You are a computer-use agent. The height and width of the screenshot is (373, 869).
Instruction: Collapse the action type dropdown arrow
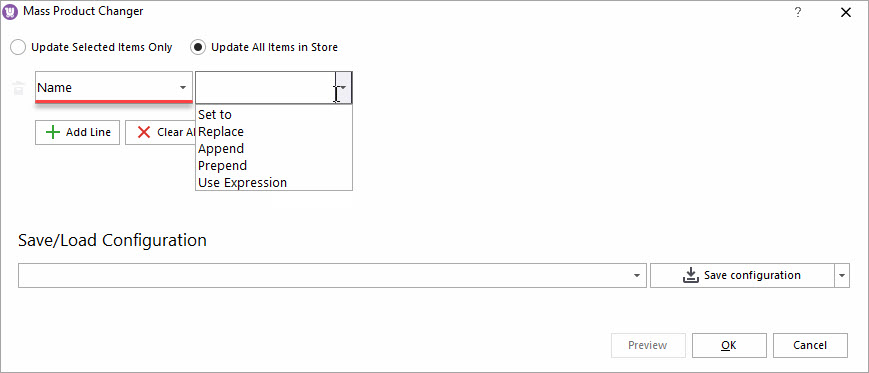343,88
